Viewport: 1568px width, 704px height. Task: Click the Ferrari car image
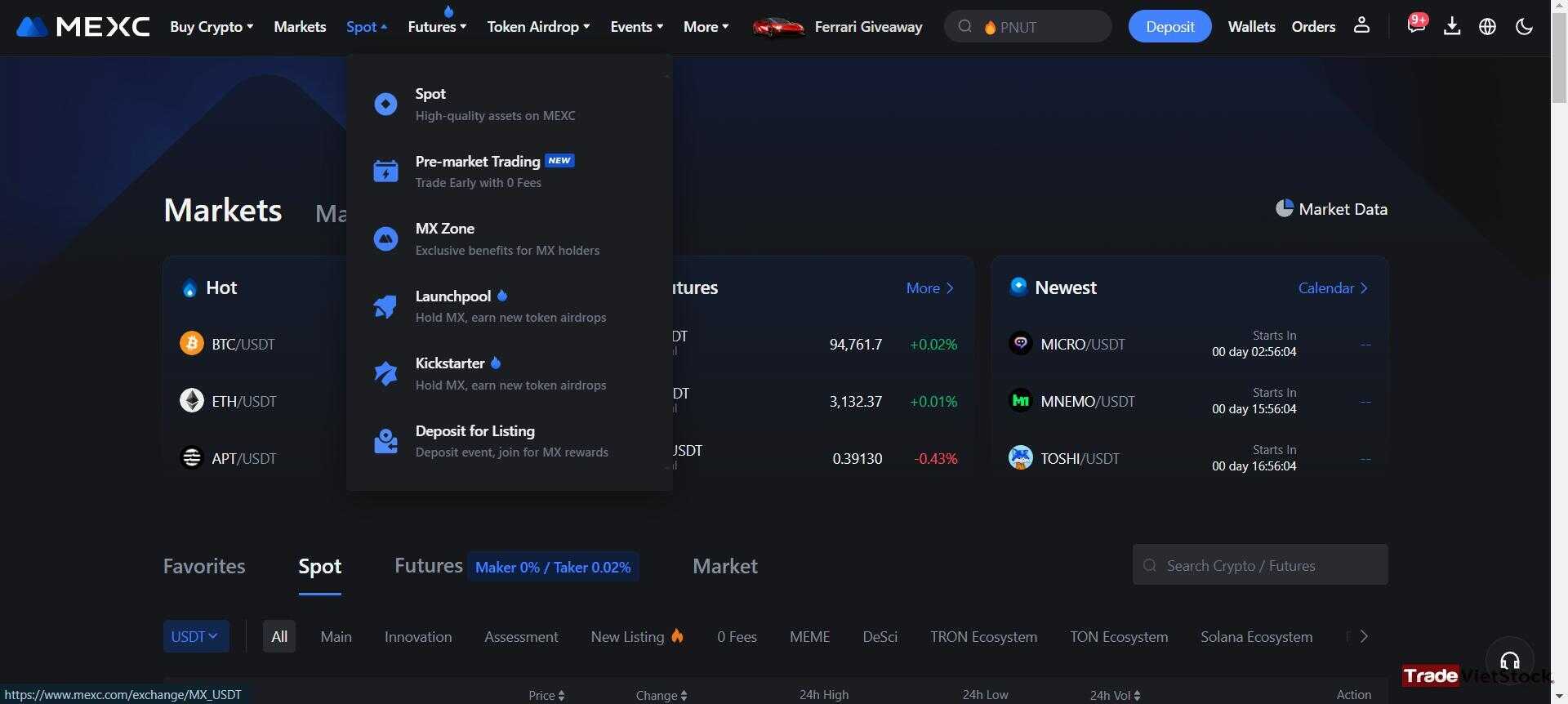point(778,27)
